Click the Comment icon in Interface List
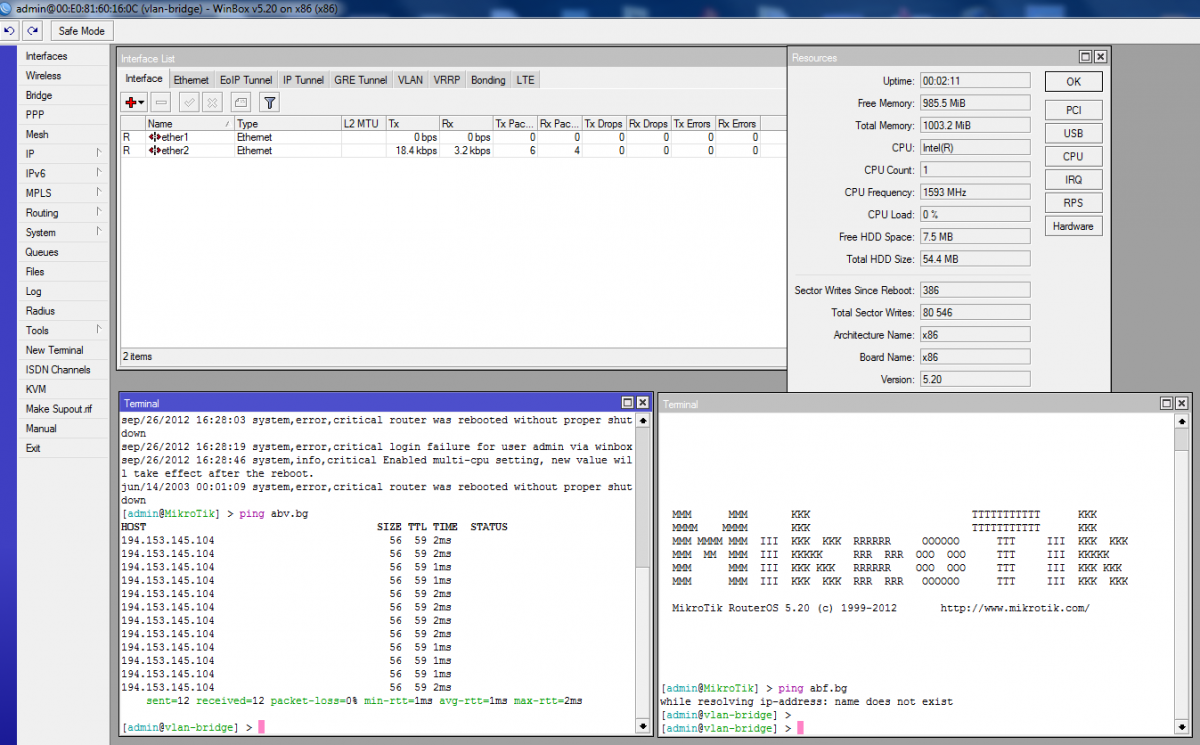The height and width of the screenshot is (745, 1200). coord(240,102)
